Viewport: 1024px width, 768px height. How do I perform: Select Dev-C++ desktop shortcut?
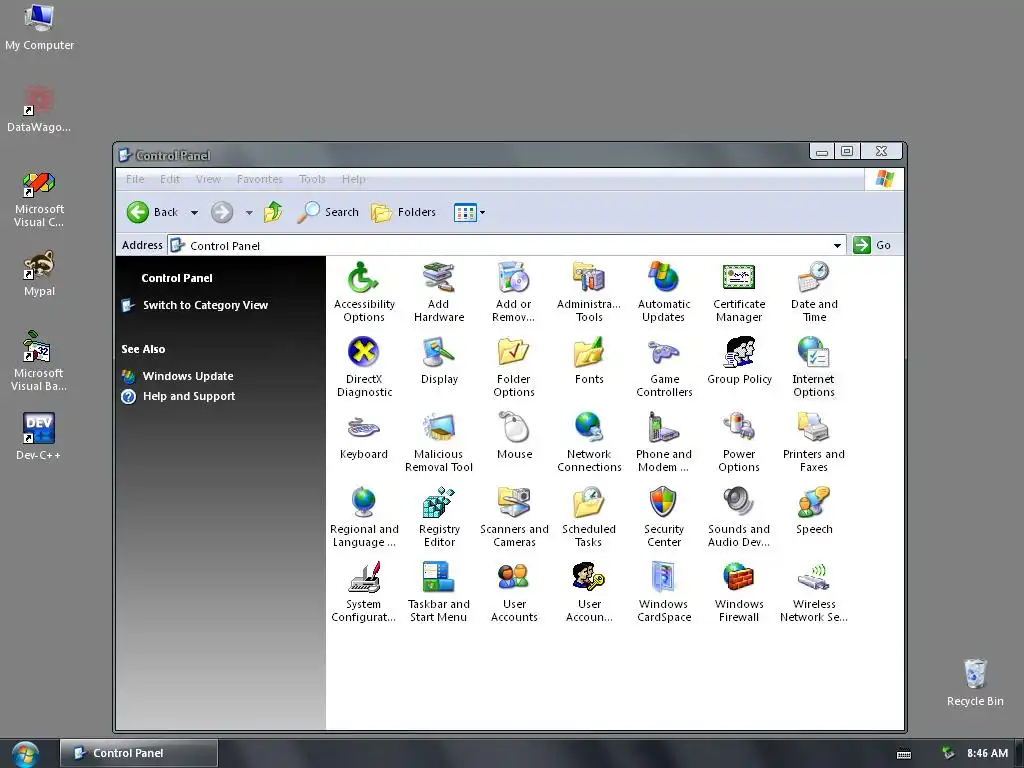[39, 436]
